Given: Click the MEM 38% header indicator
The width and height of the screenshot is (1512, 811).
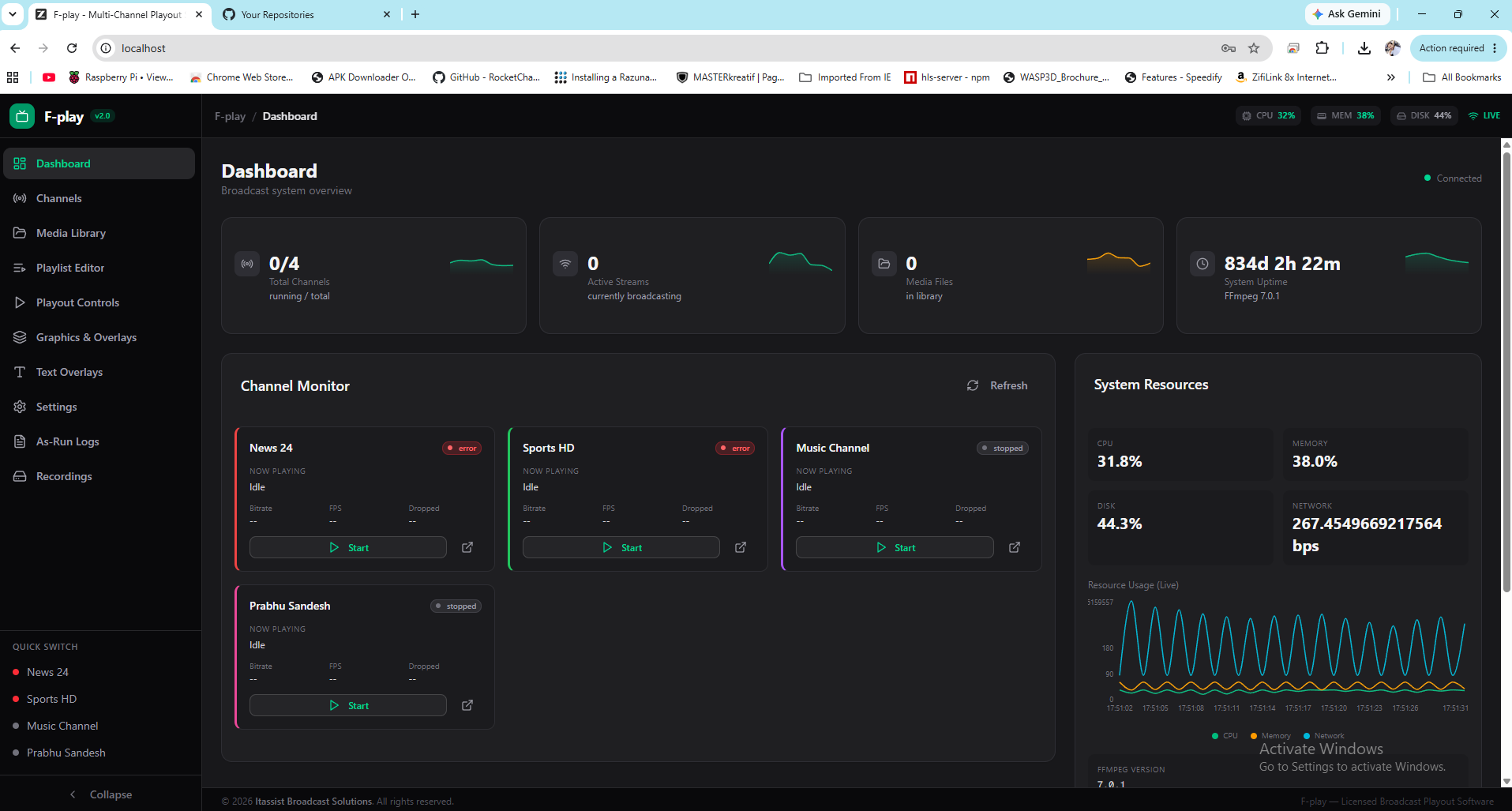Looking at the screenshot, I should [1346, 115].
